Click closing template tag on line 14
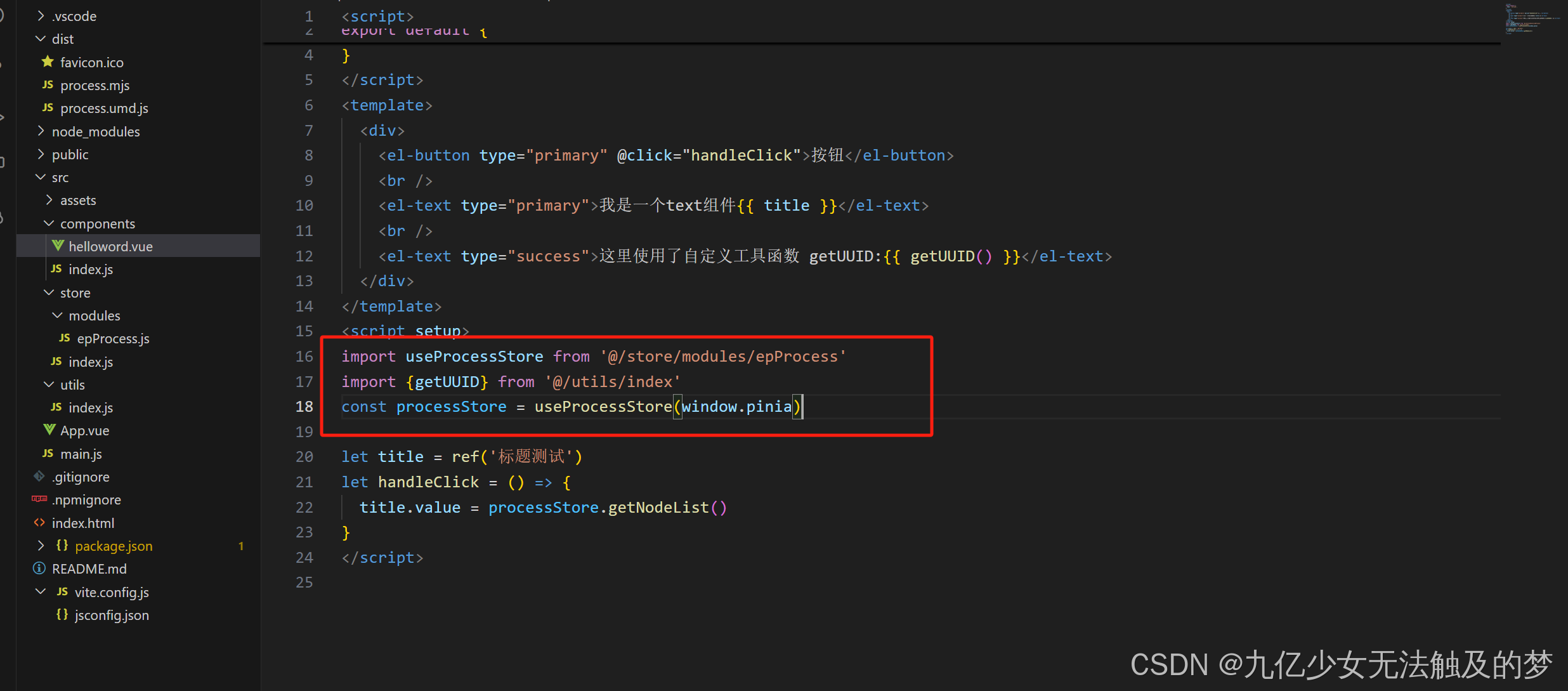 (x=391, y=306)
